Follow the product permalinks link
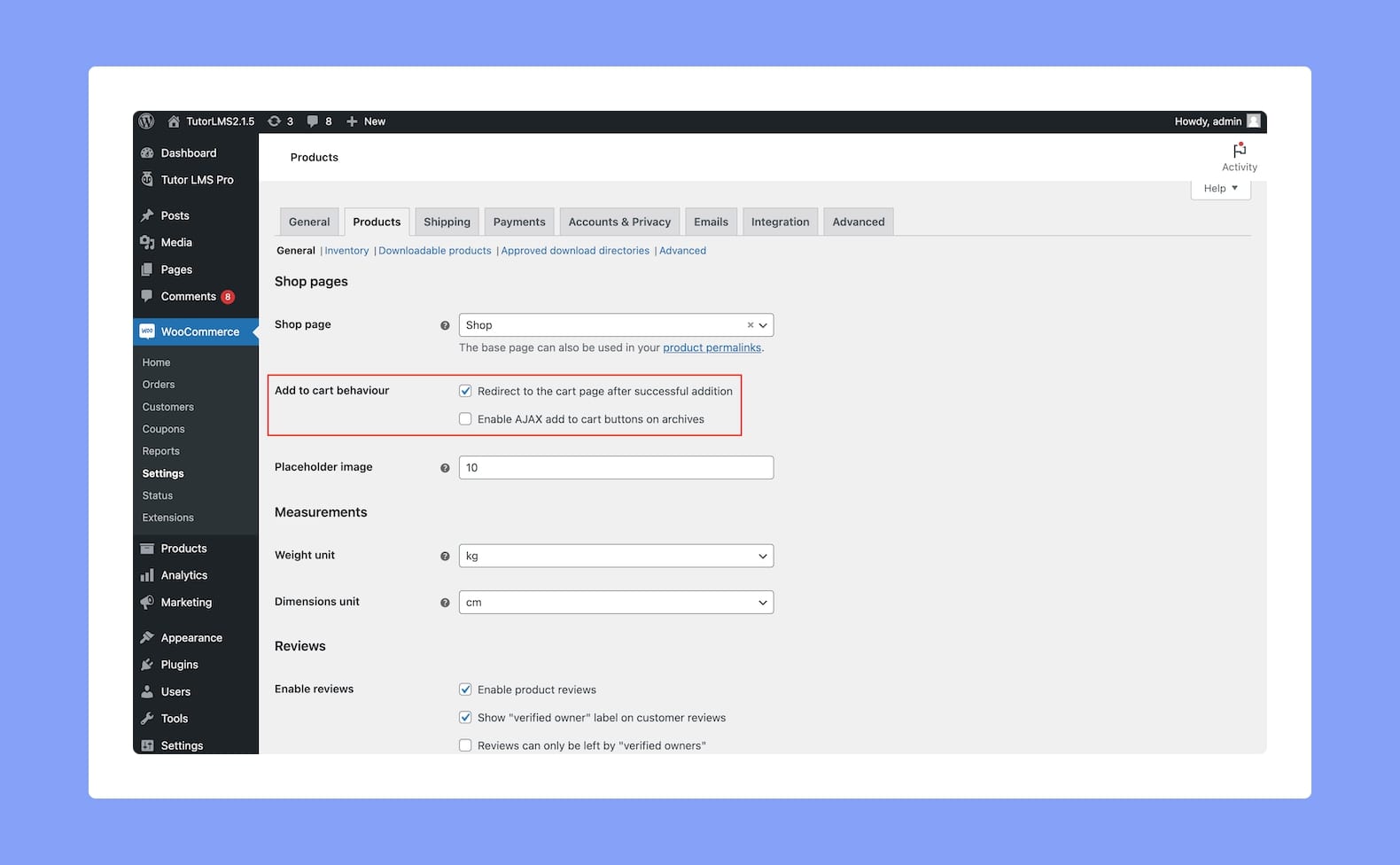 tap(712, 348)
